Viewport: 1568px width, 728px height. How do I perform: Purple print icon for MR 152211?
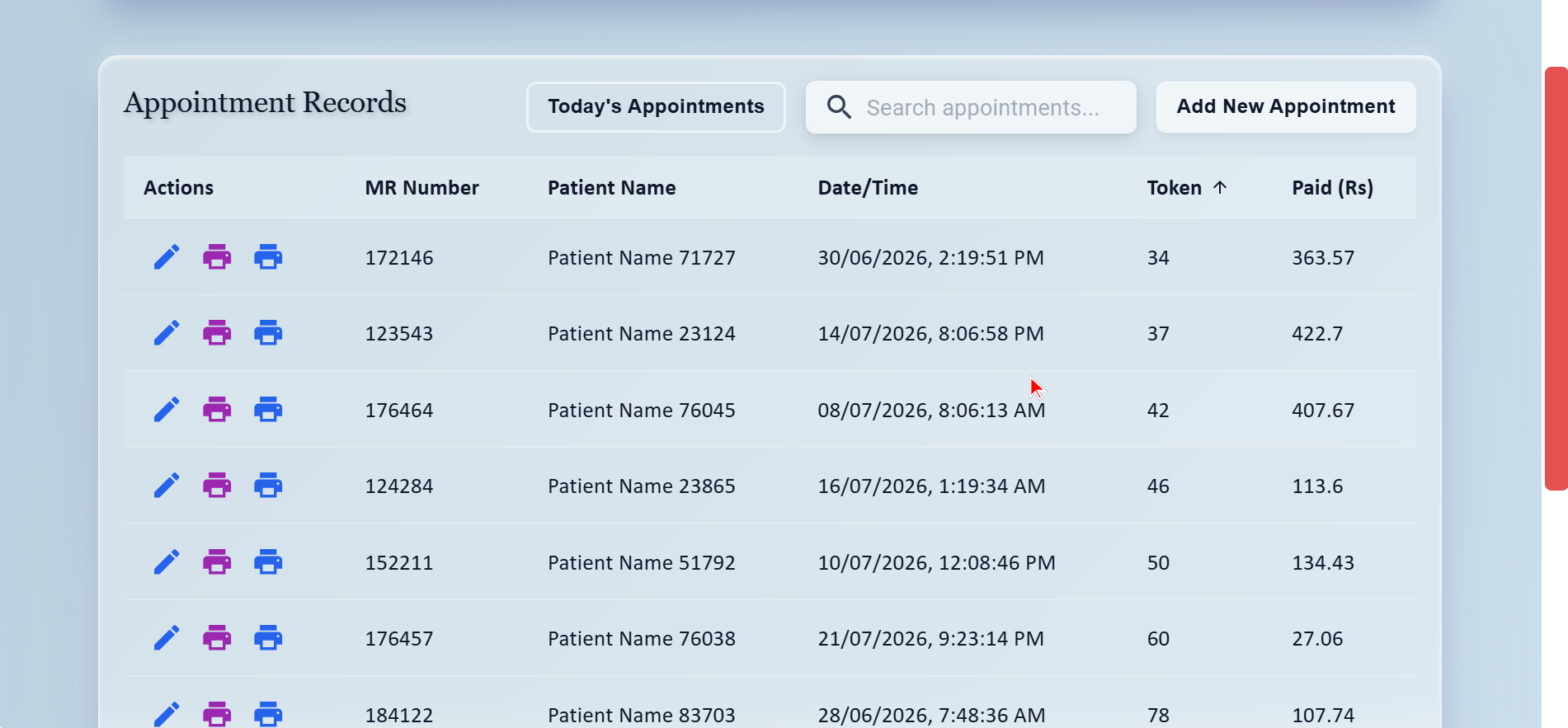tap(217, 562)
